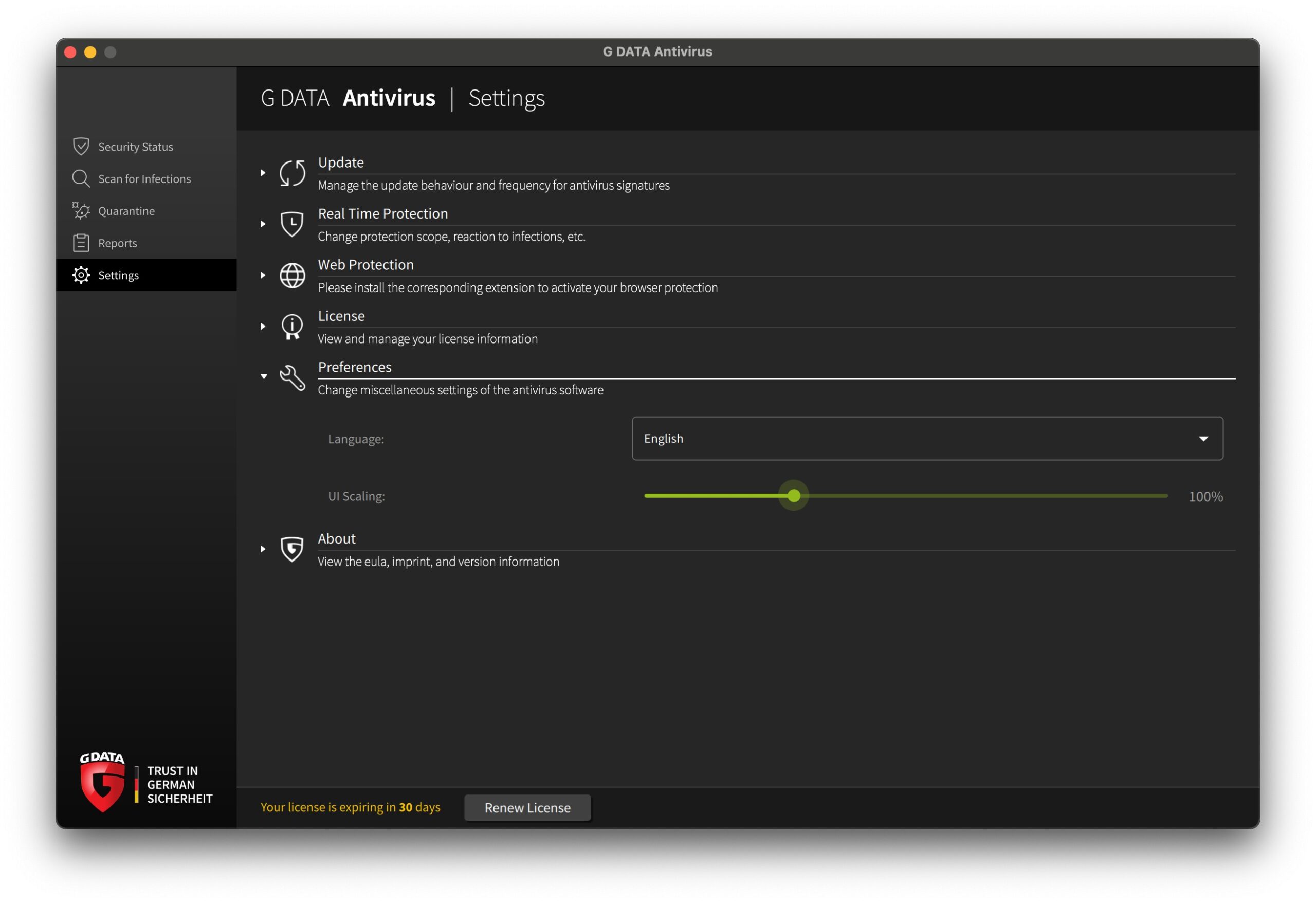This screenshot has width=1316, height=903.
Task: Click the Preferences wrench icon
Action: 293,378
